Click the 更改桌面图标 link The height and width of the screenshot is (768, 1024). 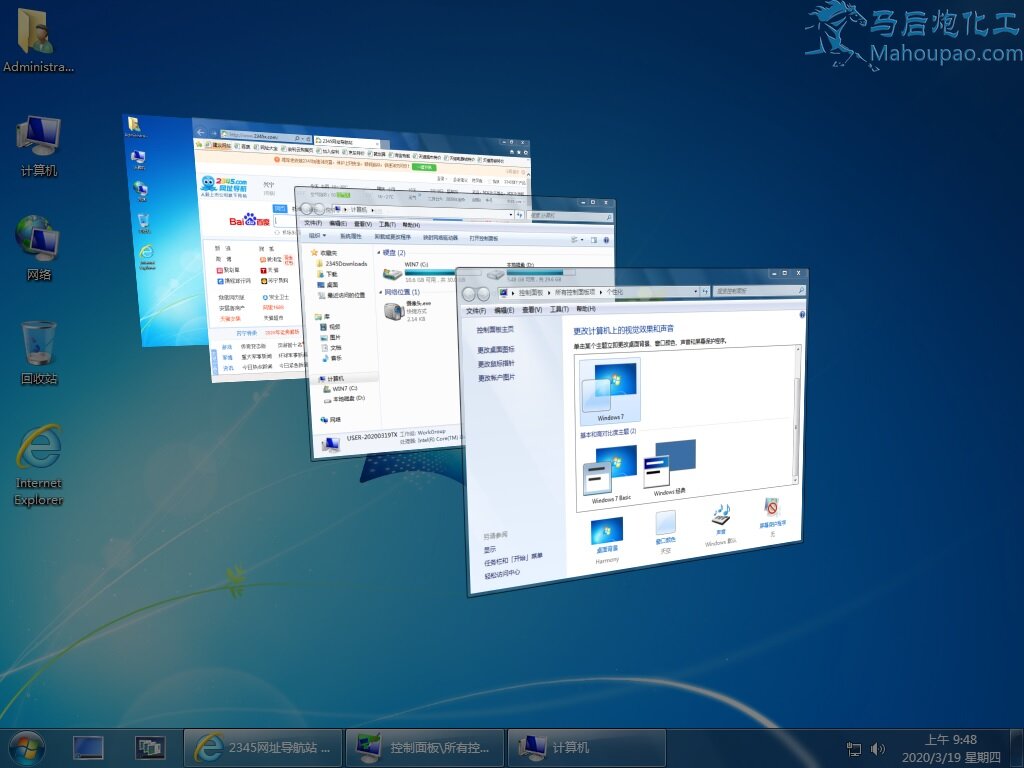[x=496, y=350]
